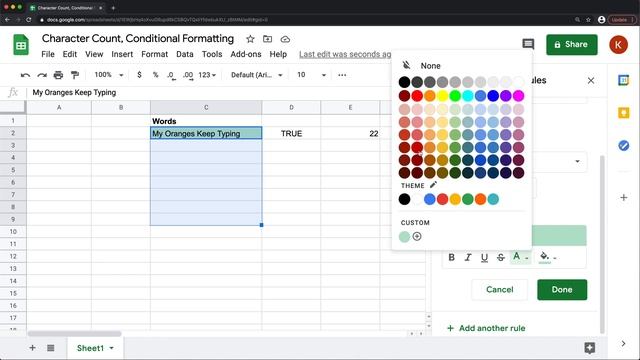Click the Bold formatting icon
640x360 pixels.
(451, 257)
